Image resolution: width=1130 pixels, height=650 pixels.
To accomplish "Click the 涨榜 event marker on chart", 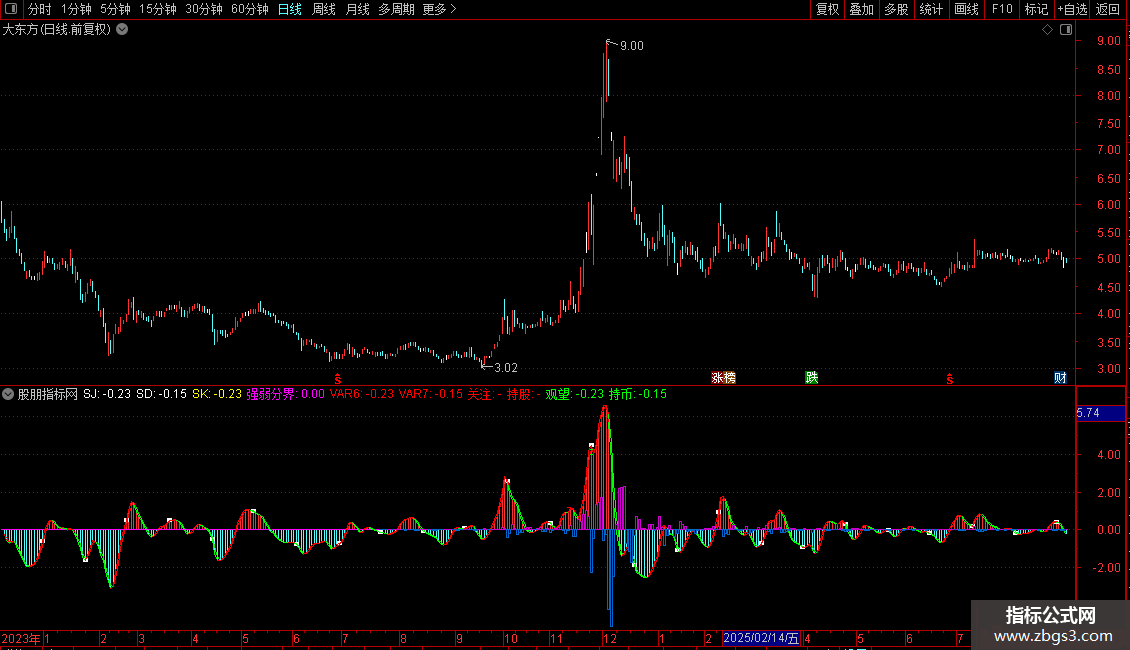I will click(x=724, y=378).
